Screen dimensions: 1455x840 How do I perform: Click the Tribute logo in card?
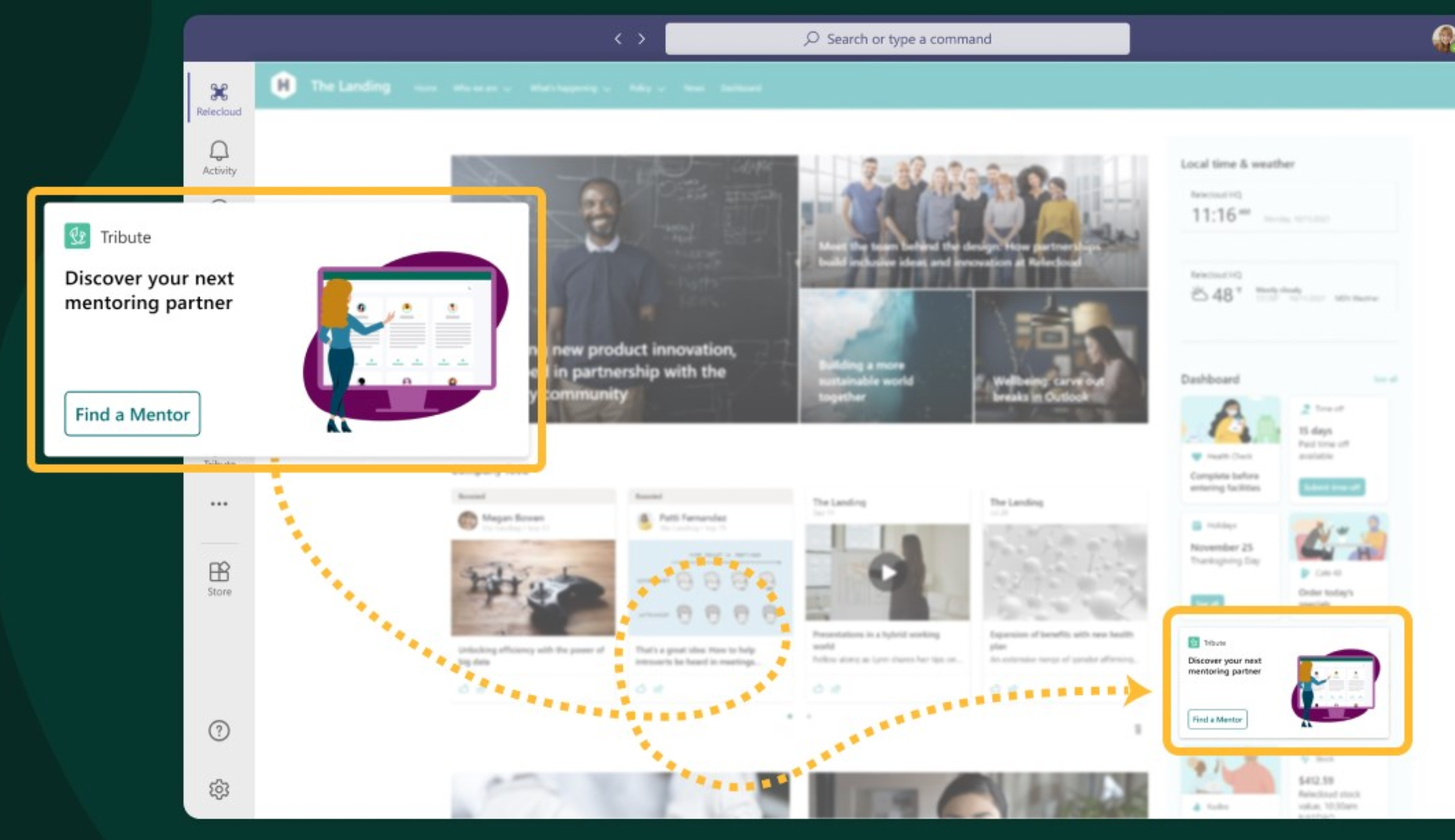[x=77, y=236]
